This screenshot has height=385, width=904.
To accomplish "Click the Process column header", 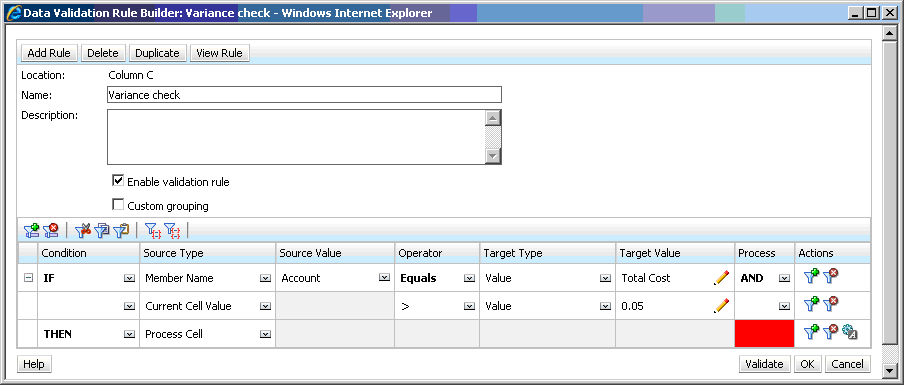I will coord(764,253).
